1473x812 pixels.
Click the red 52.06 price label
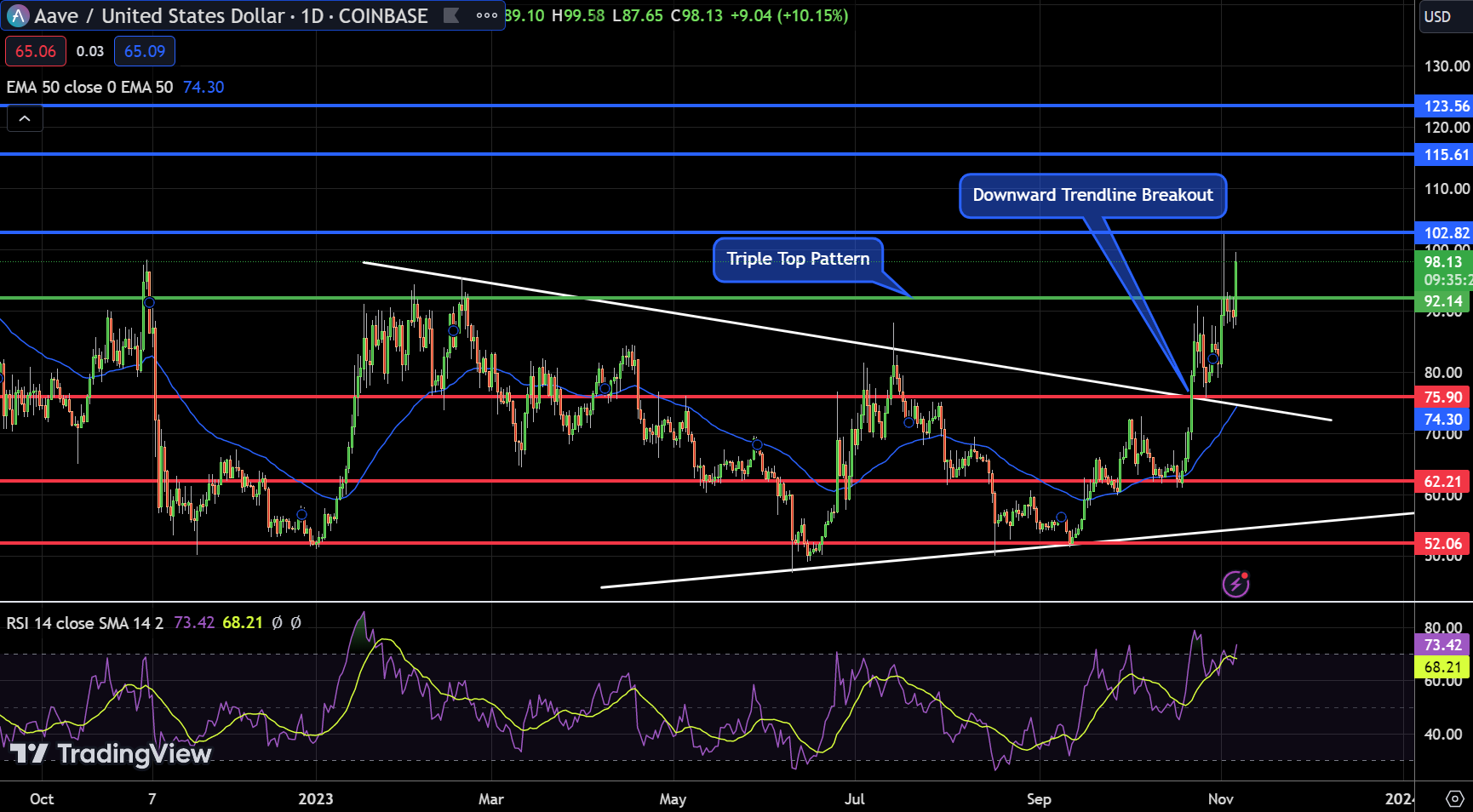[1443, 543]
